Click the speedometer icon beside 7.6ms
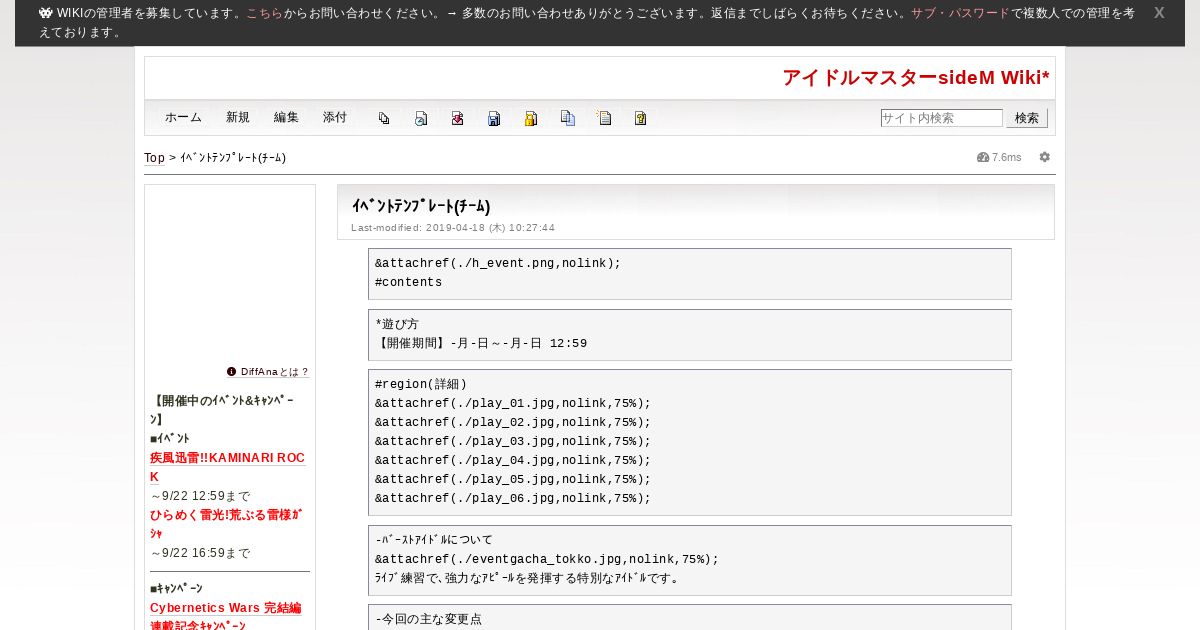 click(983, 157)
